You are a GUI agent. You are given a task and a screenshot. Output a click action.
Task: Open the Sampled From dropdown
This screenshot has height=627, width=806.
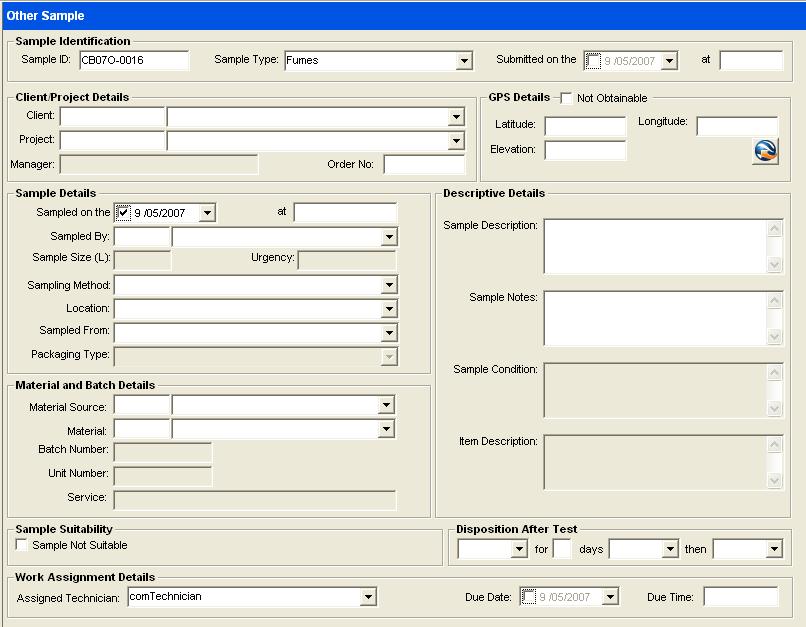point(388,332)
